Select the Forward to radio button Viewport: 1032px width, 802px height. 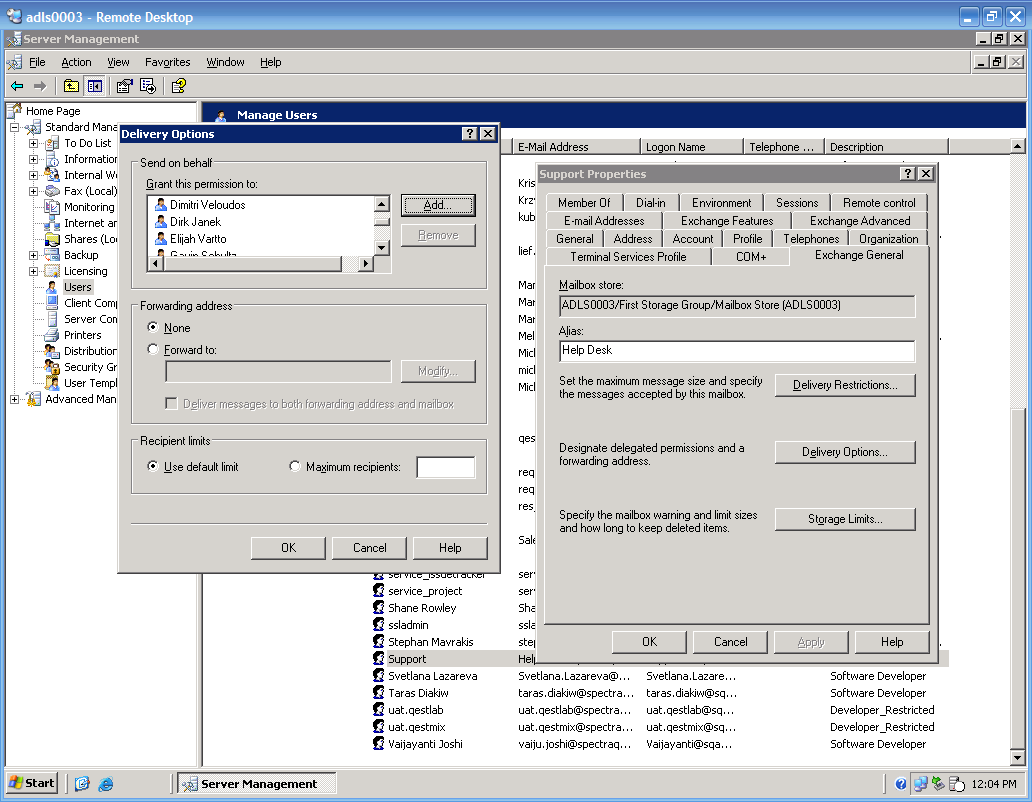tap(153, 350)
